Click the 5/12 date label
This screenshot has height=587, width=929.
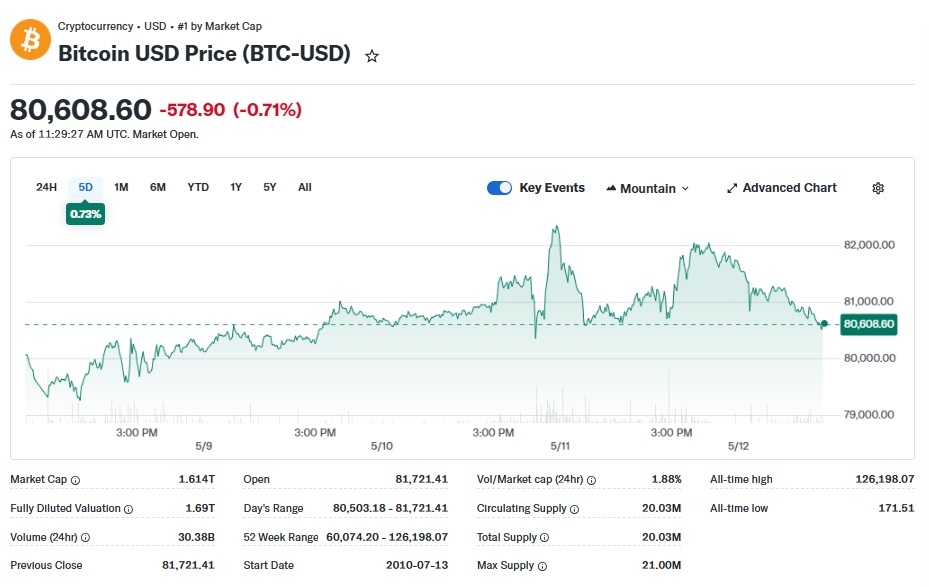[738, 446]
